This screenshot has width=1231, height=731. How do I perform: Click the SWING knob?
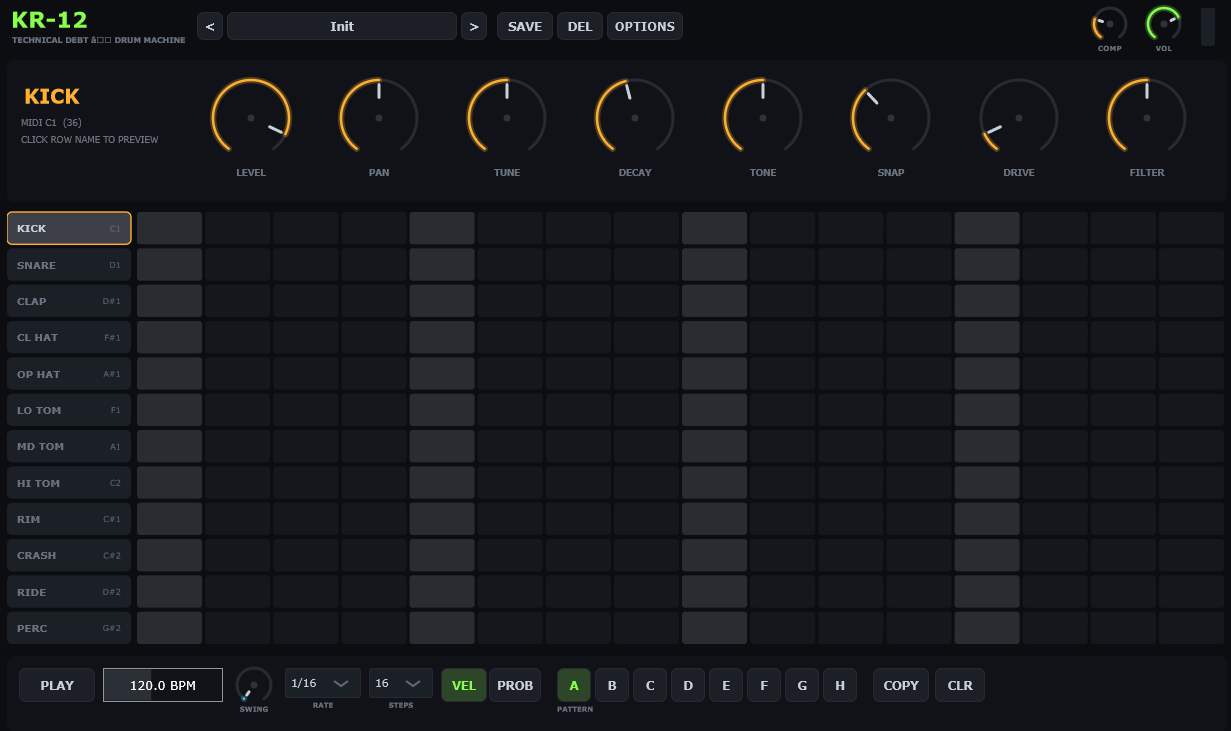[254, 685]
